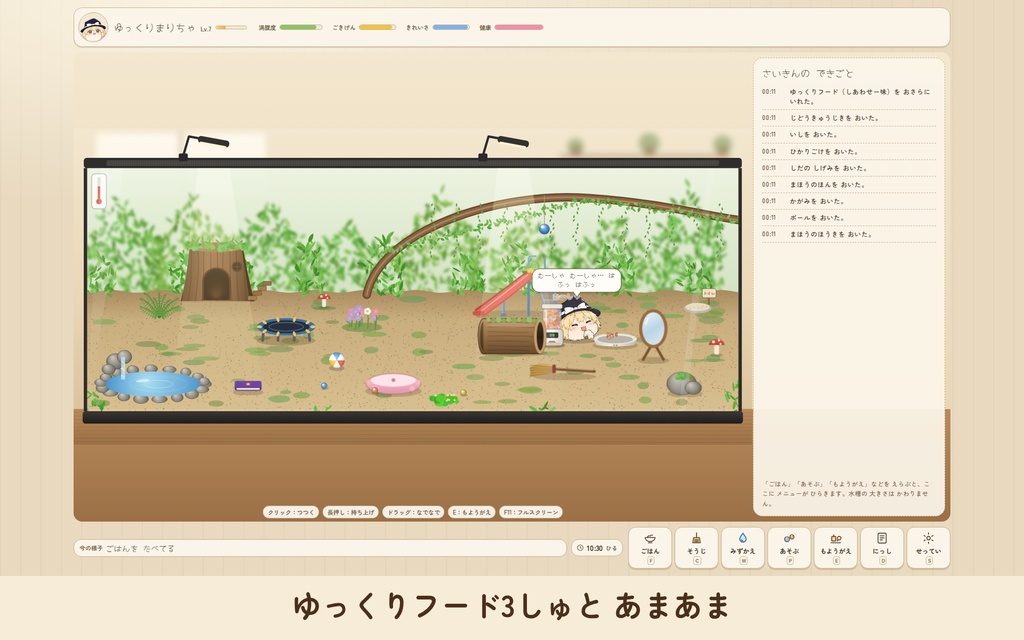Click the right tank lamp
The height and width of the screenshot is (640, 1024).
(x=503, y=146)
